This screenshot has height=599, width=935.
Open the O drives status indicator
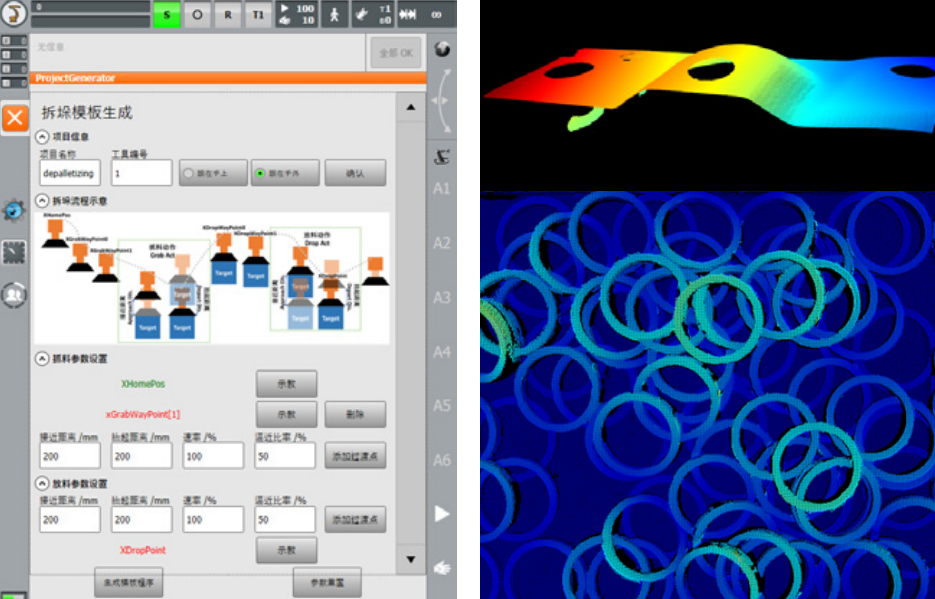click(x=197, y=14)
